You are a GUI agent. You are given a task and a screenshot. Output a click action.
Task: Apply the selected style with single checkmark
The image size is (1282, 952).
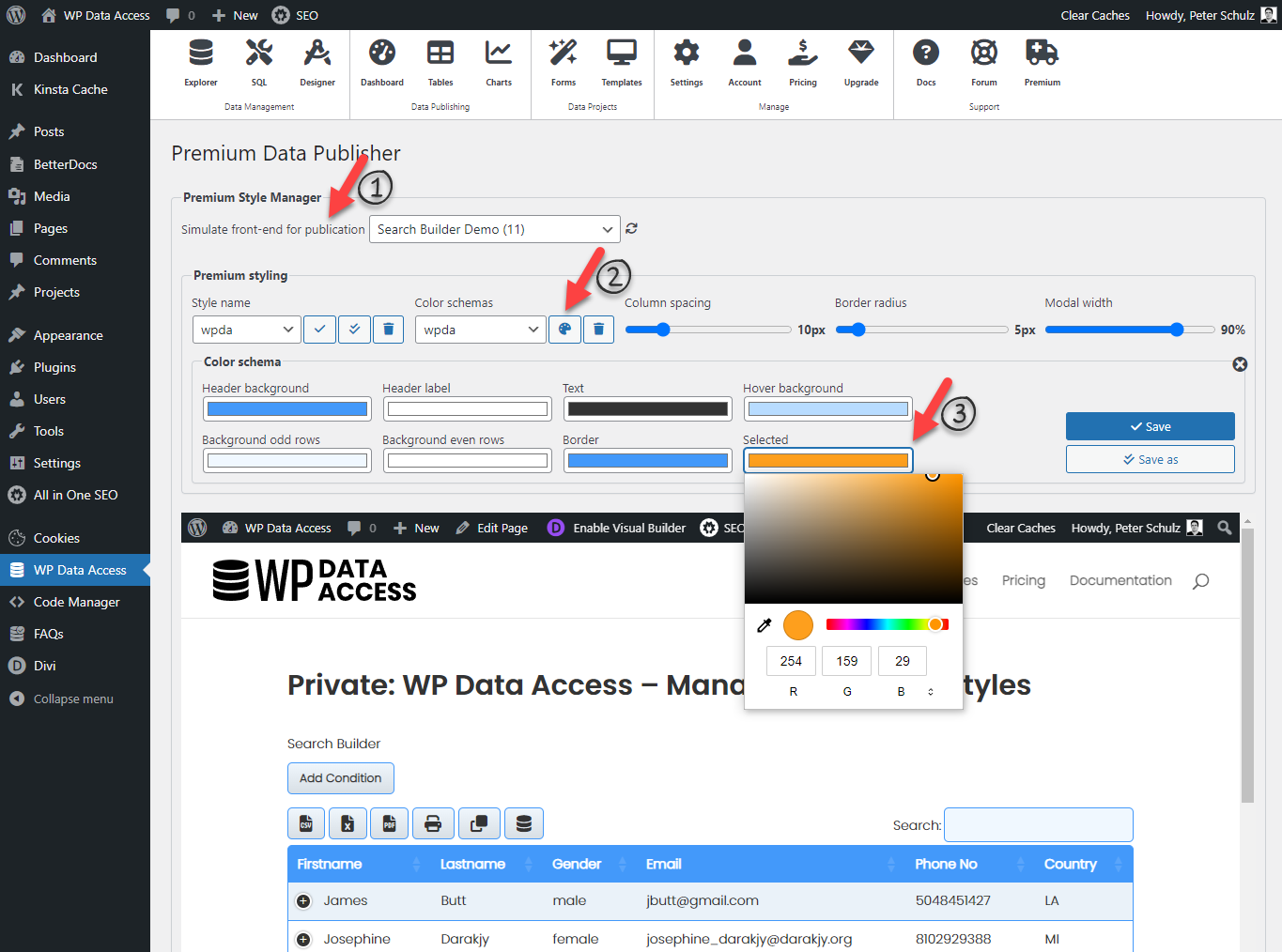coord(320,330)
